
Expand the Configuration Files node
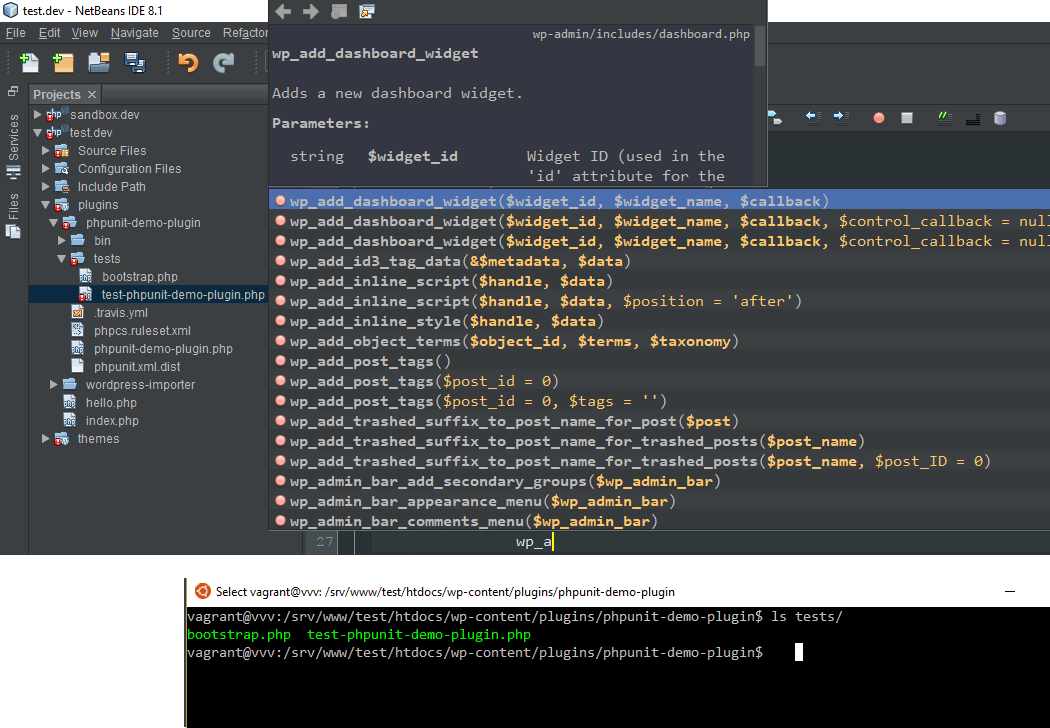click(46, 169)
